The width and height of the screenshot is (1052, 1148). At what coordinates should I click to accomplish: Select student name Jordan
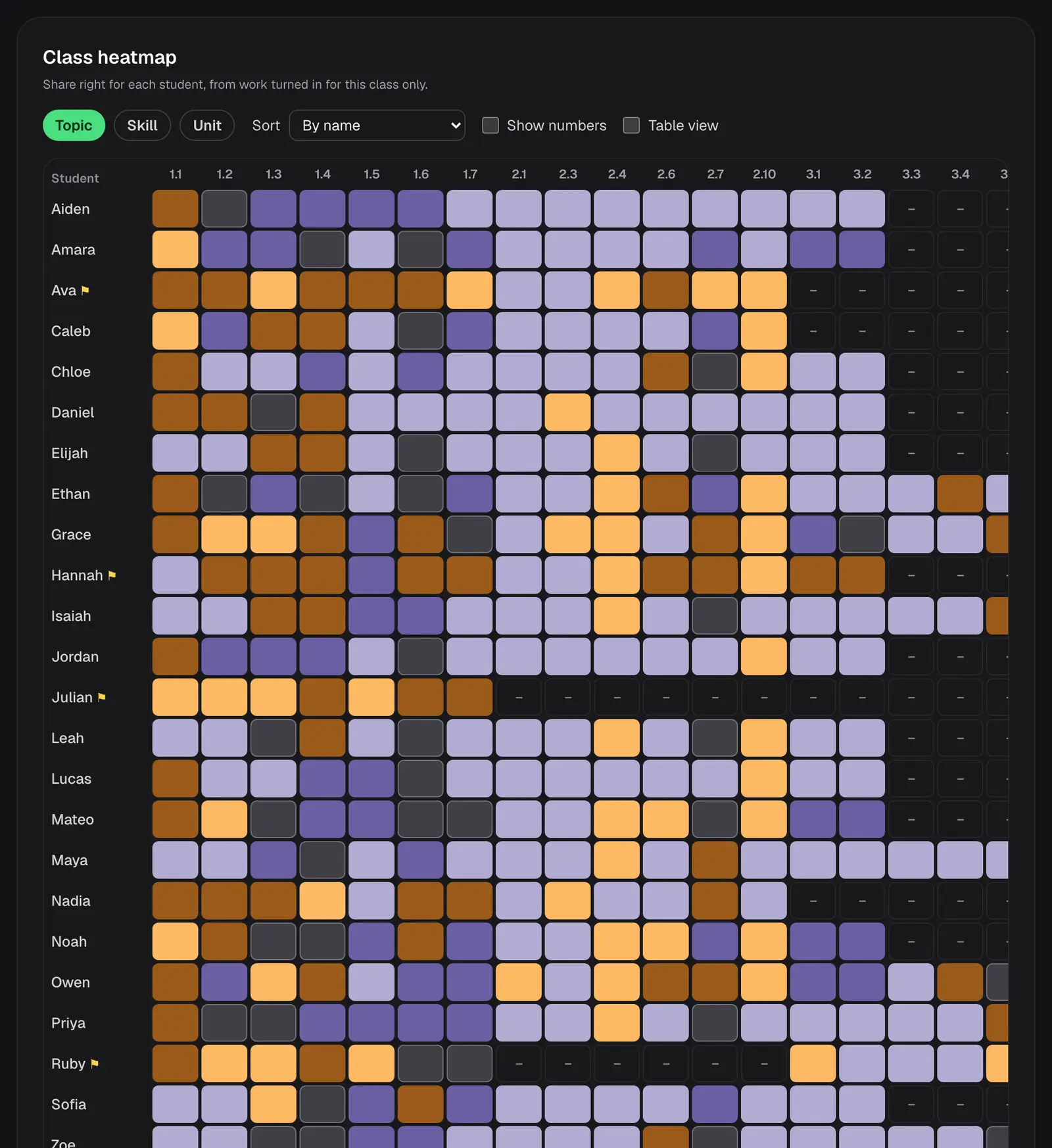click(x=75, y=657)
